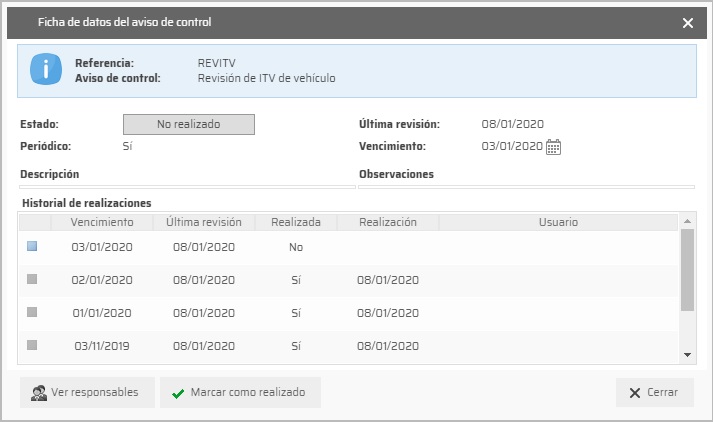Click the X icon on the Cerrar button
713x422 pixels.
point(635,393)
